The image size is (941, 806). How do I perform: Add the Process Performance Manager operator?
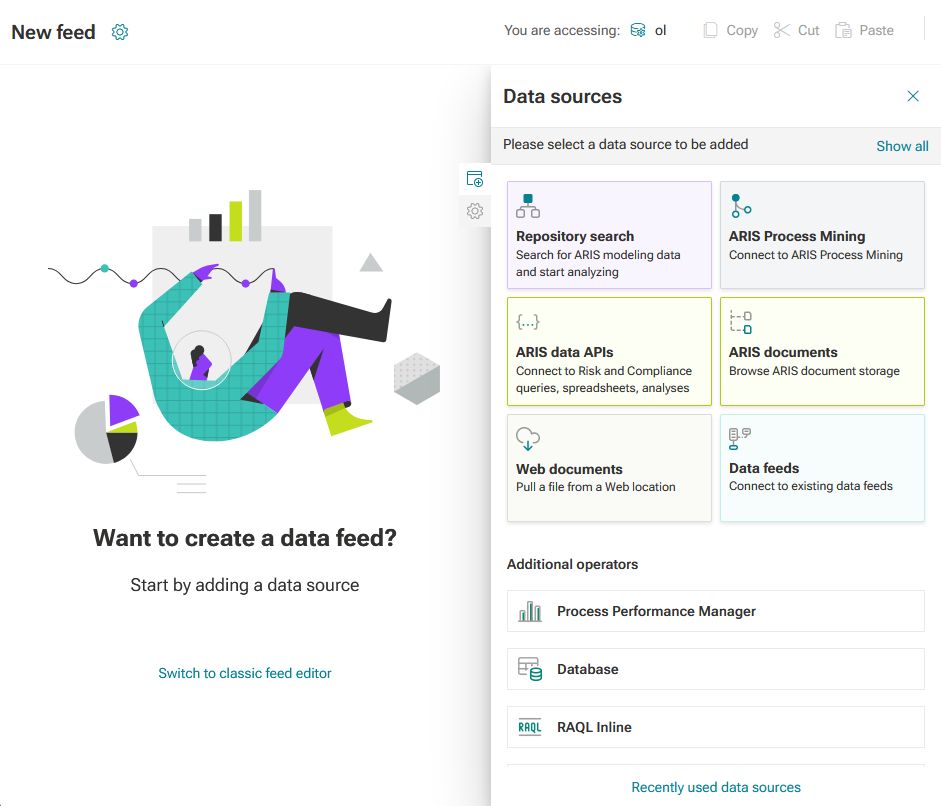[715, 611]
